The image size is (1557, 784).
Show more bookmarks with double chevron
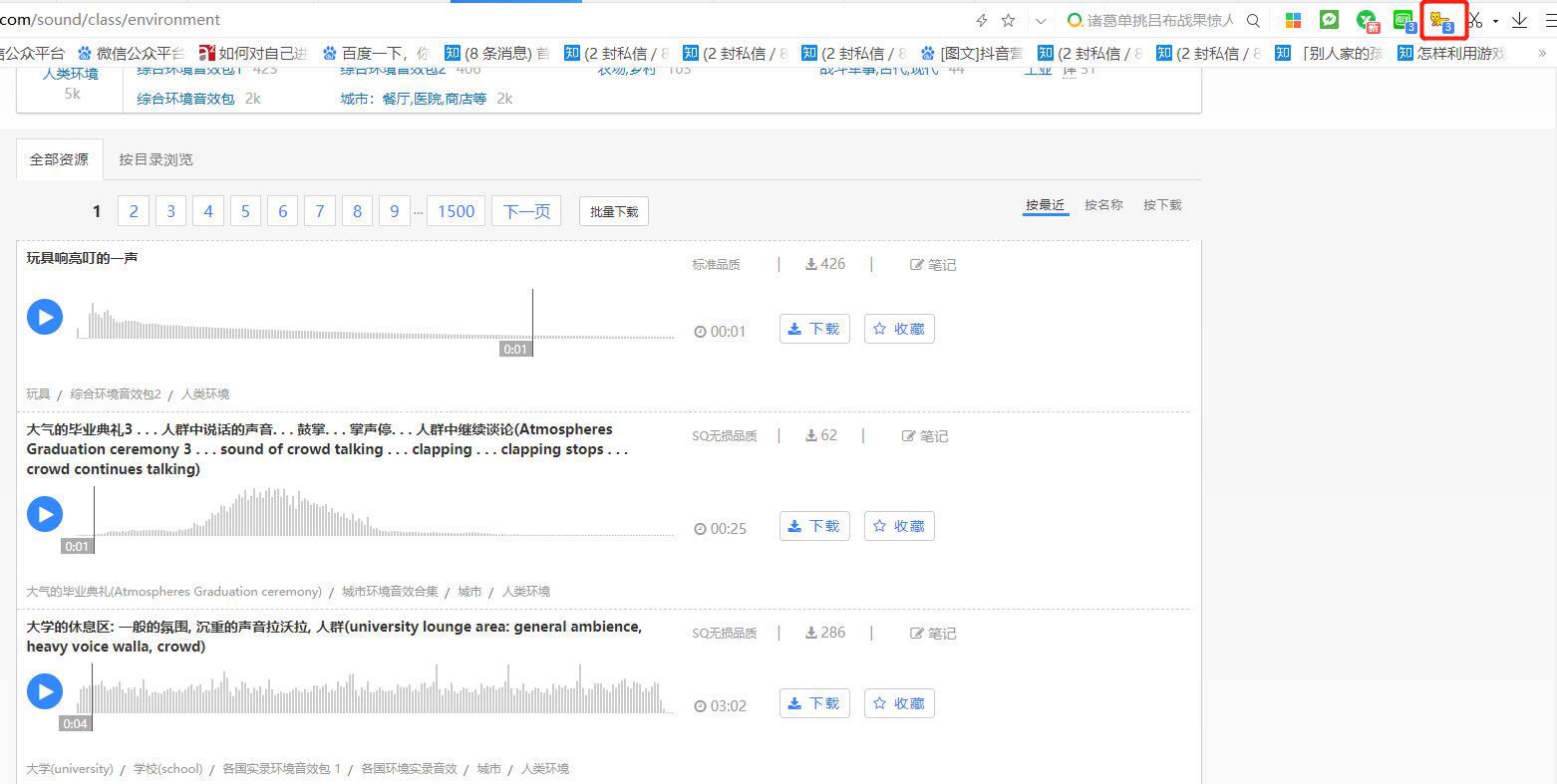click(1543, 53)
